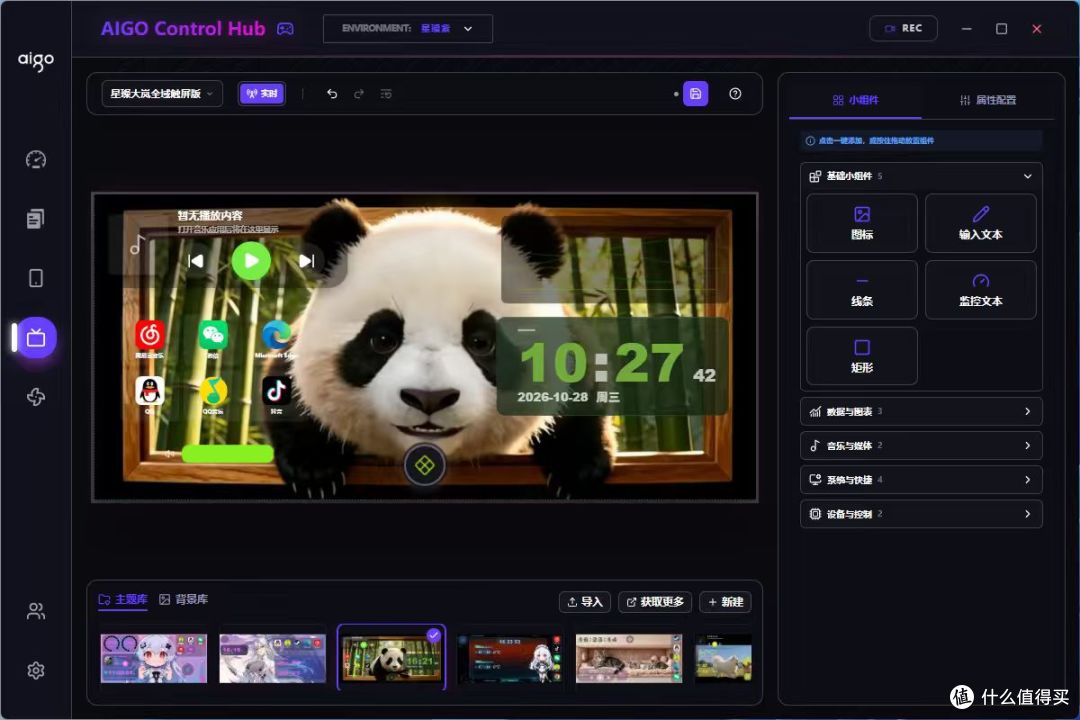
Task: Open the dashboard gauge page in sidebar
Action: 36,159
